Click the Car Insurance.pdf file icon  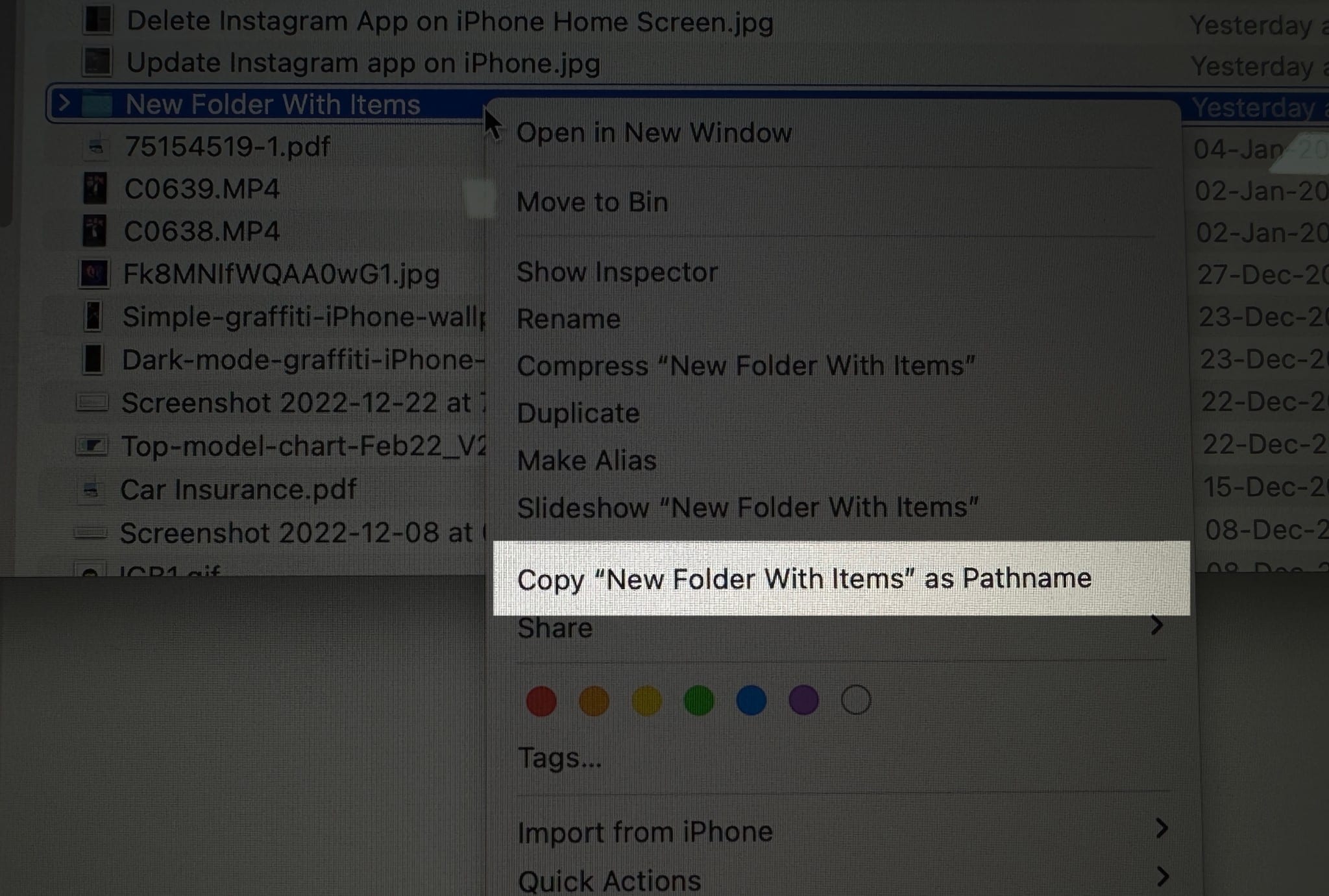pyautogui.click(x=91, y=489)
